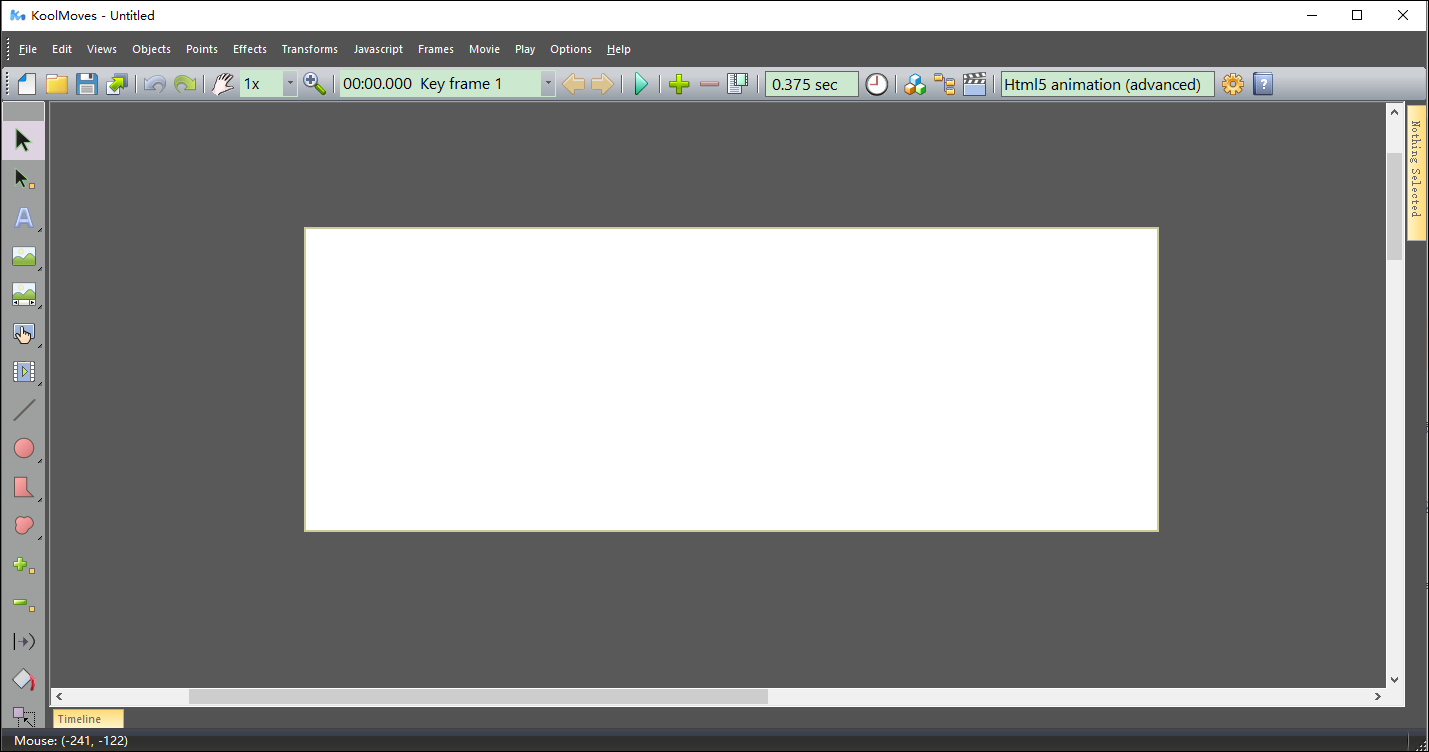1429x752 pixels.
Task: Open the Edit menu
Action: click(x=62, y=49)
